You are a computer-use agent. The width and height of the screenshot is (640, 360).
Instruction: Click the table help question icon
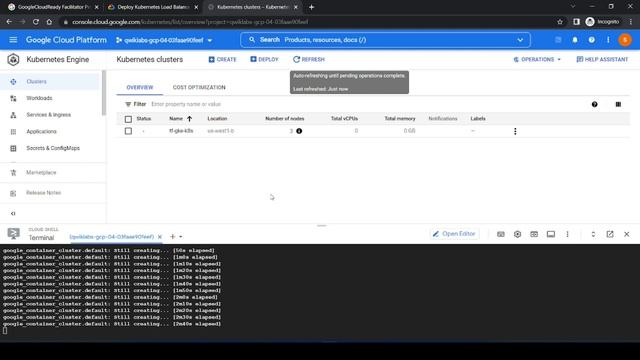pyautogui.click(x=595, y=104)
